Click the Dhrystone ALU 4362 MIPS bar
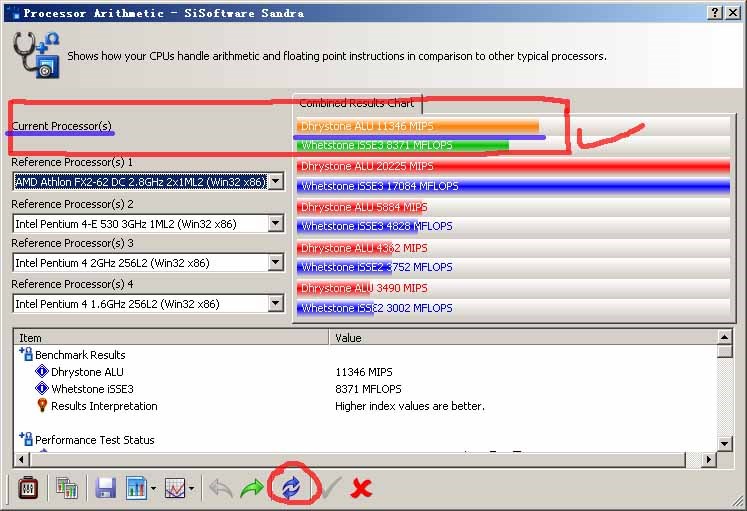The image size is (747, 511). [x=344, y=248]
